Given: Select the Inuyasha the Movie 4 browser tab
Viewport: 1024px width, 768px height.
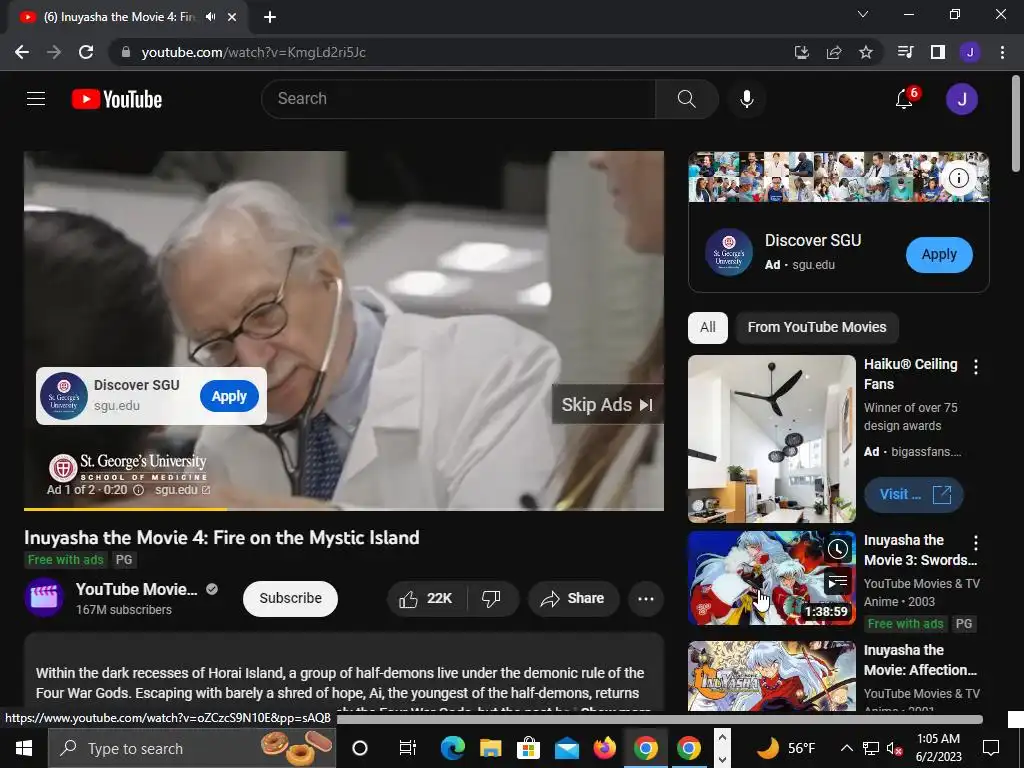Looking at the screenshot, I should 121,17.
